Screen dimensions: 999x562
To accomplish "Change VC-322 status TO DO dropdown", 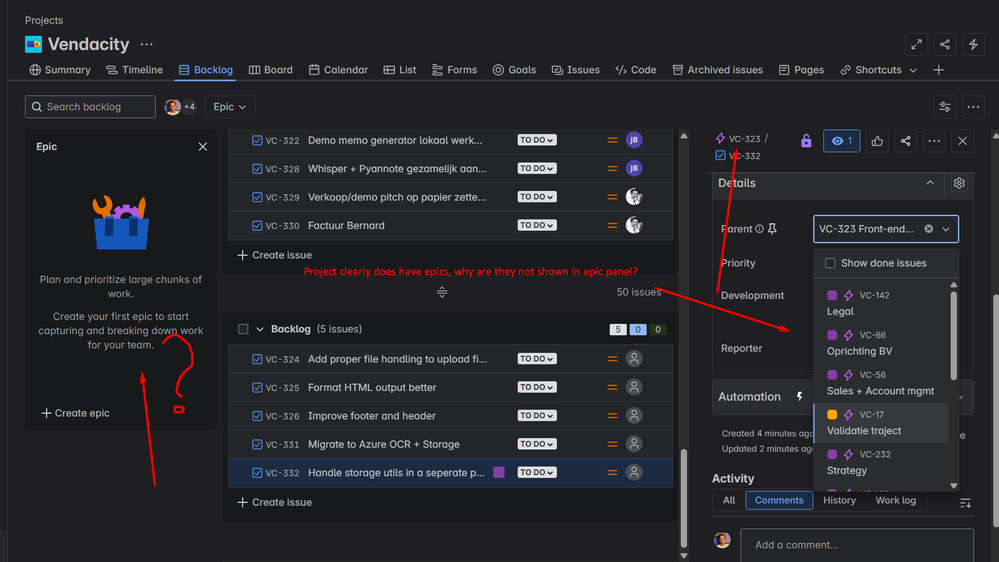I will click(536, 140).
